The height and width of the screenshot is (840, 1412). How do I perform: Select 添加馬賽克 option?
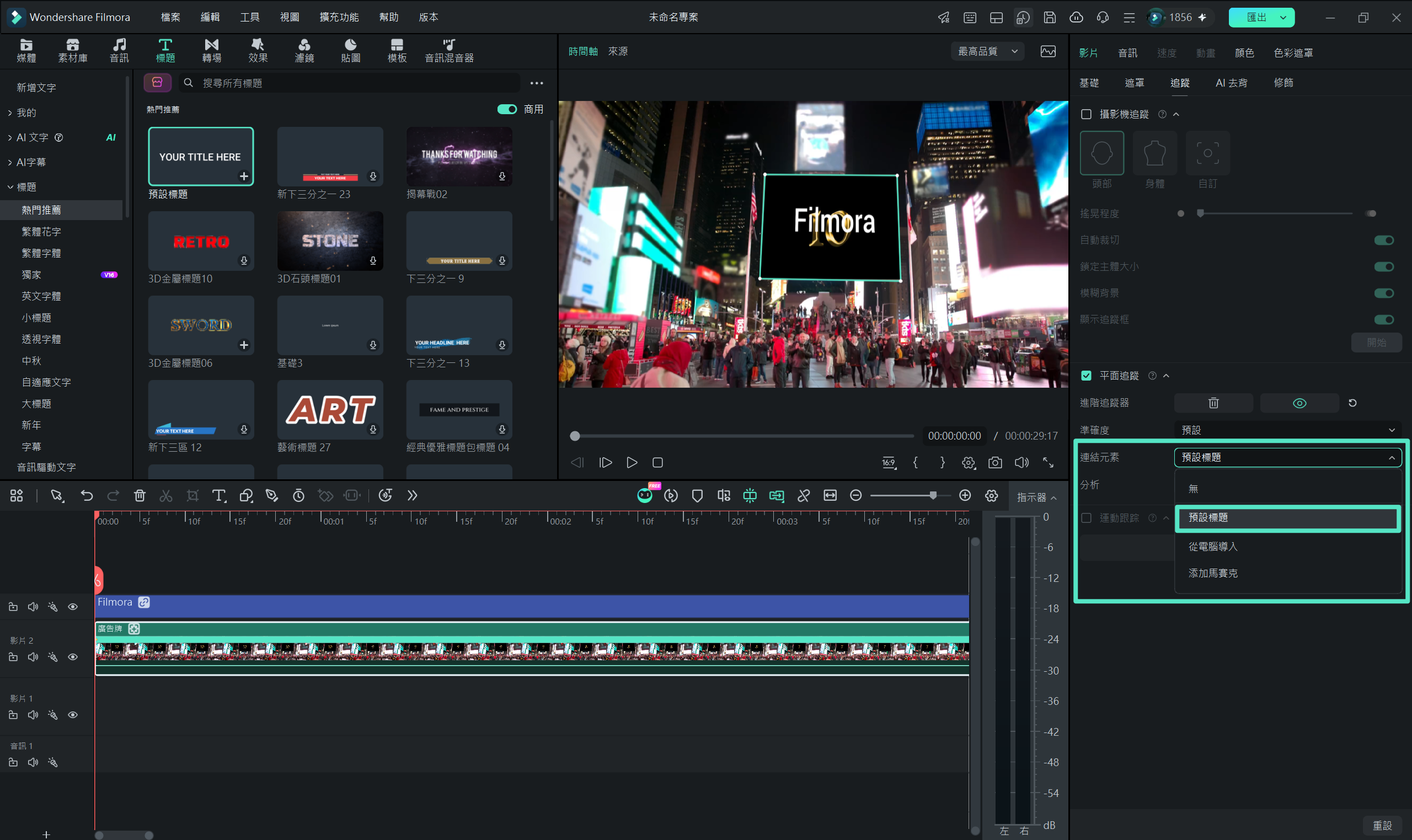(x=1287, y=573)
